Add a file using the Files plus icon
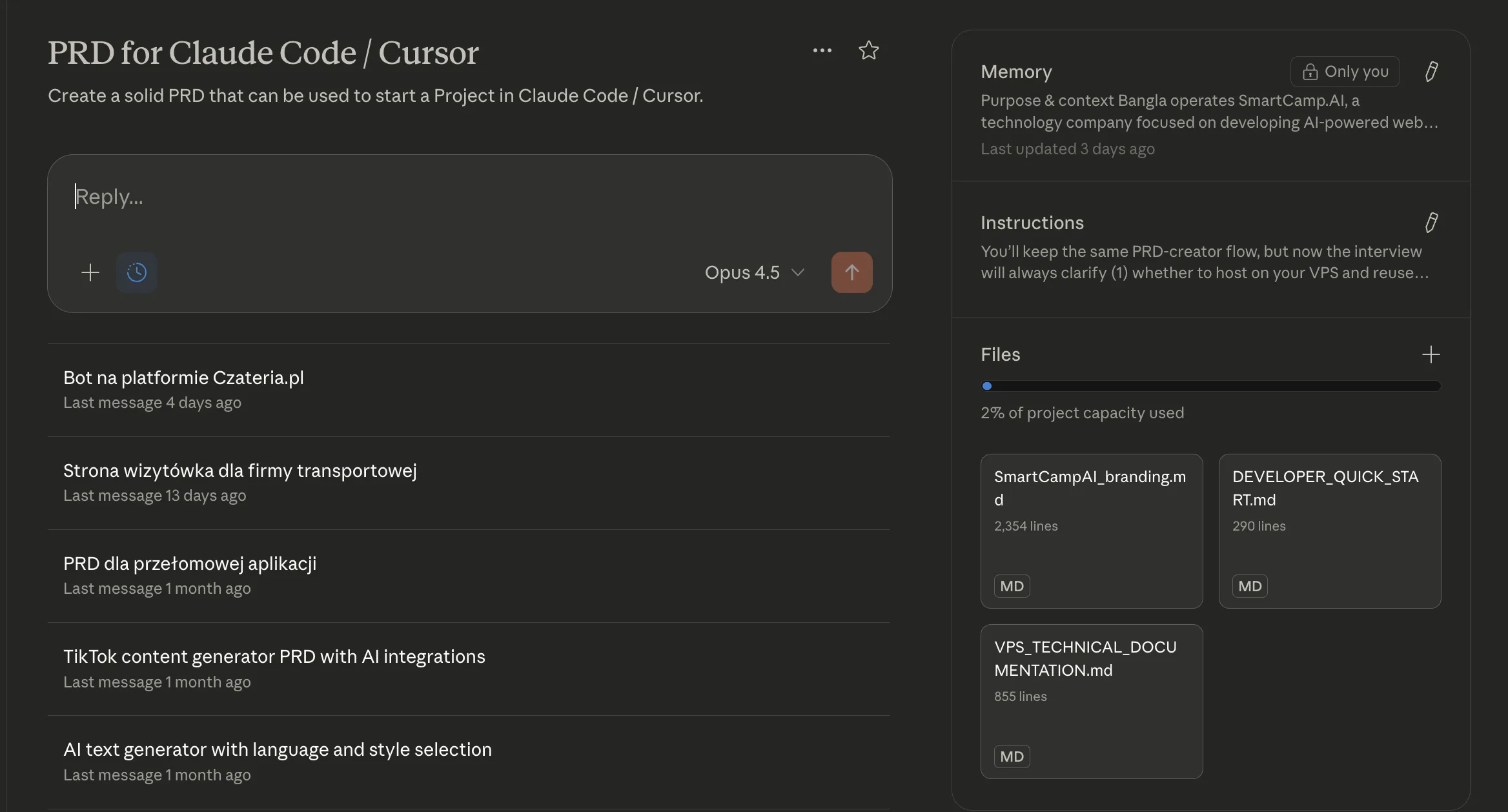Image resolution: width=1508 pixels, height=812 pixels. [x=1431, y=354]
